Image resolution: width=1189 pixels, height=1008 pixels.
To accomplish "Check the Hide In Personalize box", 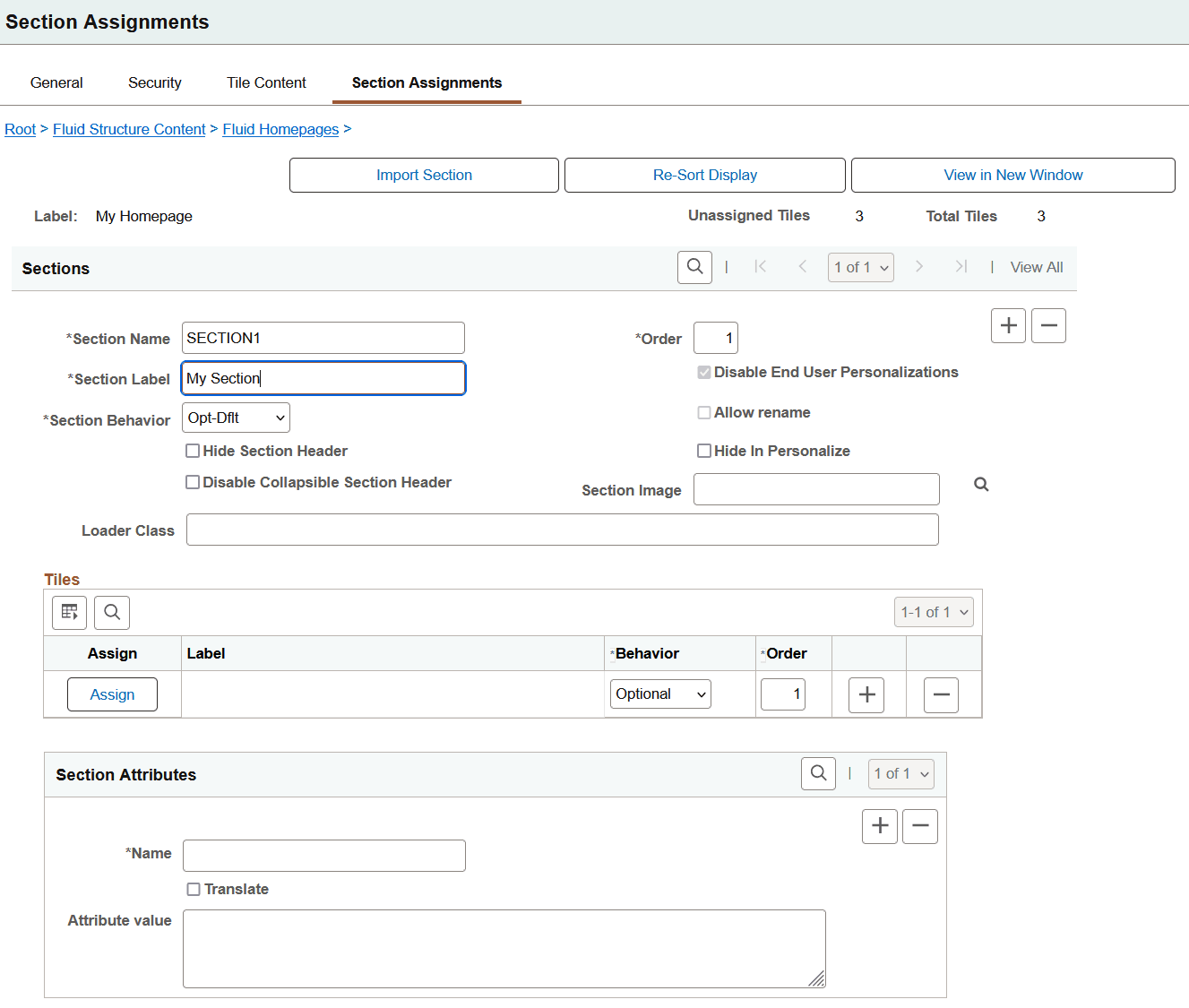I will point(704,451).
